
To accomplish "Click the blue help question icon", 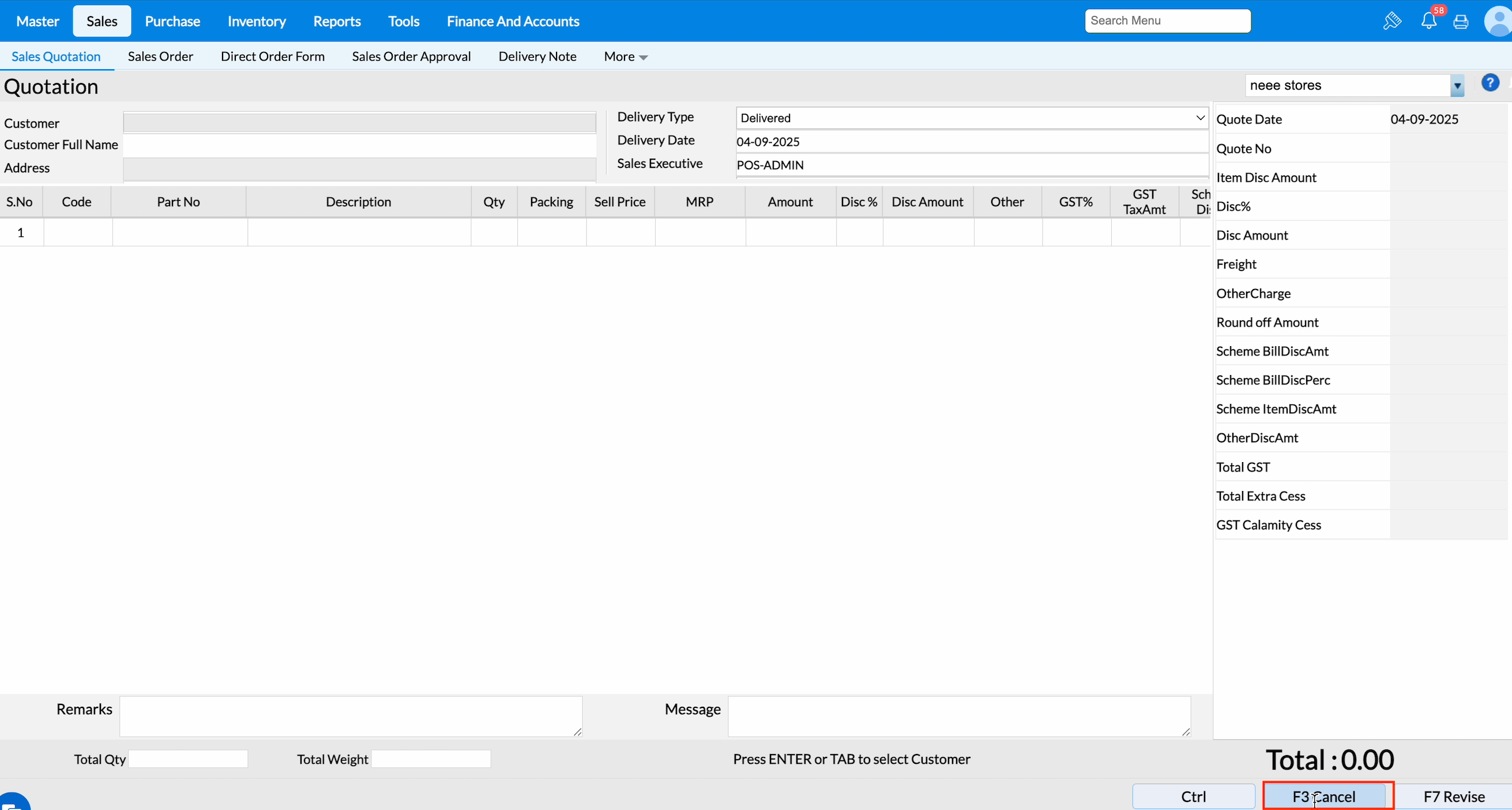I will coord(1490,83).
